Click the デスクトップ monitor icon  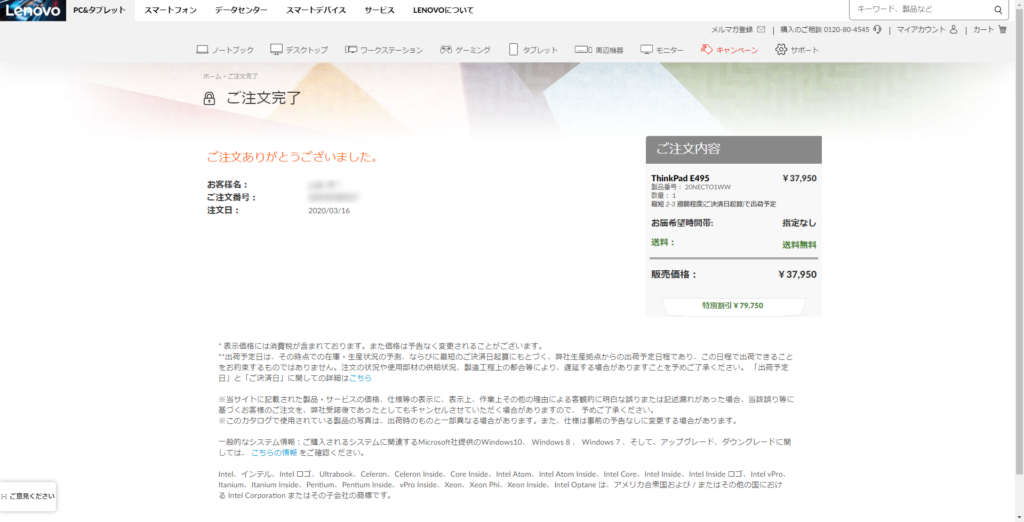[x=276, y=50]
